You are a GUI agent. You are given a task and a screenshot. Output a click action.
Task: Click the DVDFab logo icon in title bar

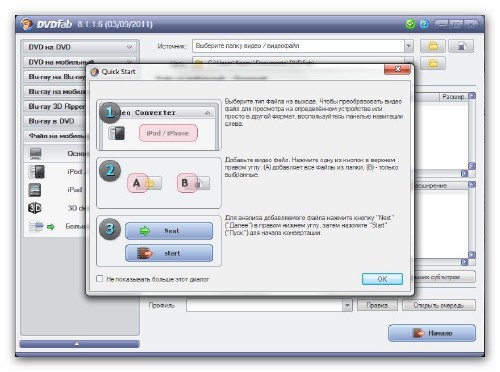point(27,24)
